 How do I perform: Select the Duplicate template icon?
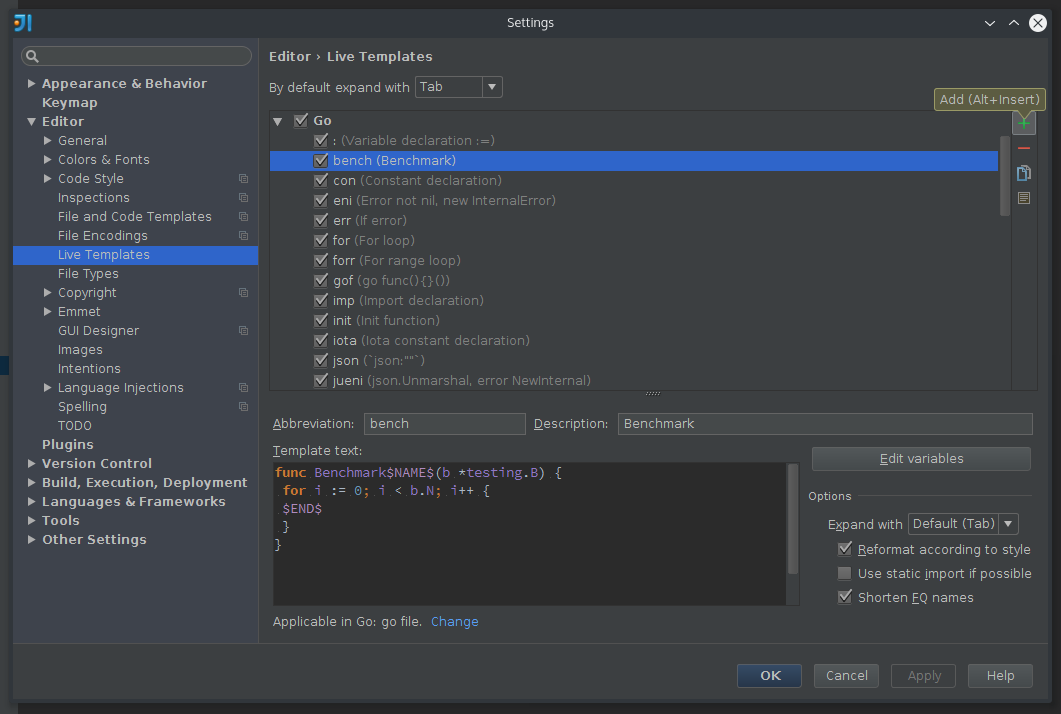1023,172
